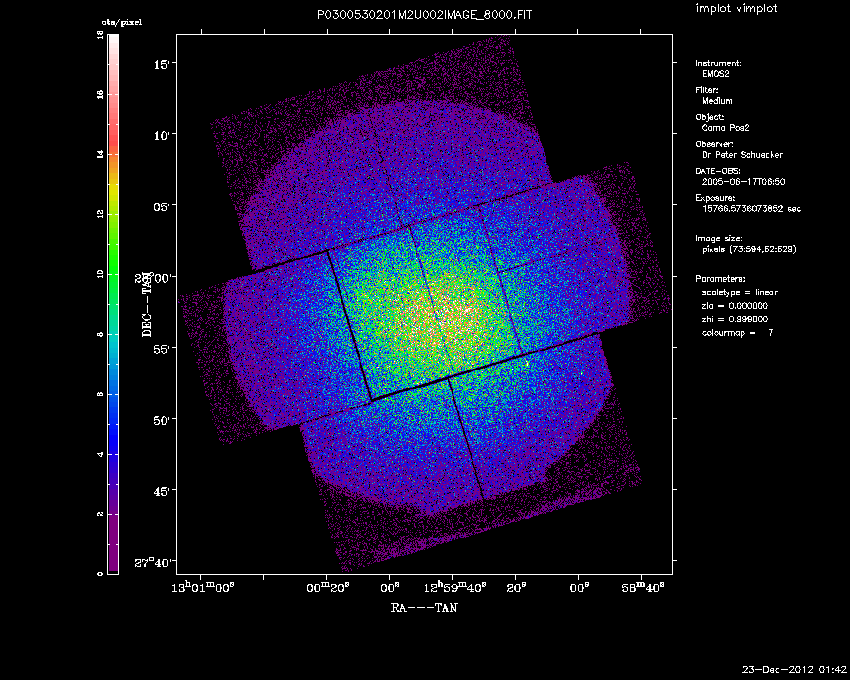Select the Medium filter value
850x680 pixels.
[x=718, y=101]
